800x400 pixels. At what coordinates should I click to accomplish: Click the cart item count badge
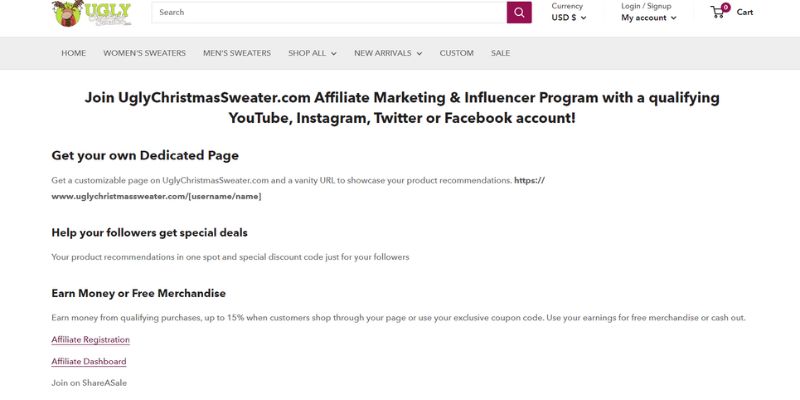726,7
